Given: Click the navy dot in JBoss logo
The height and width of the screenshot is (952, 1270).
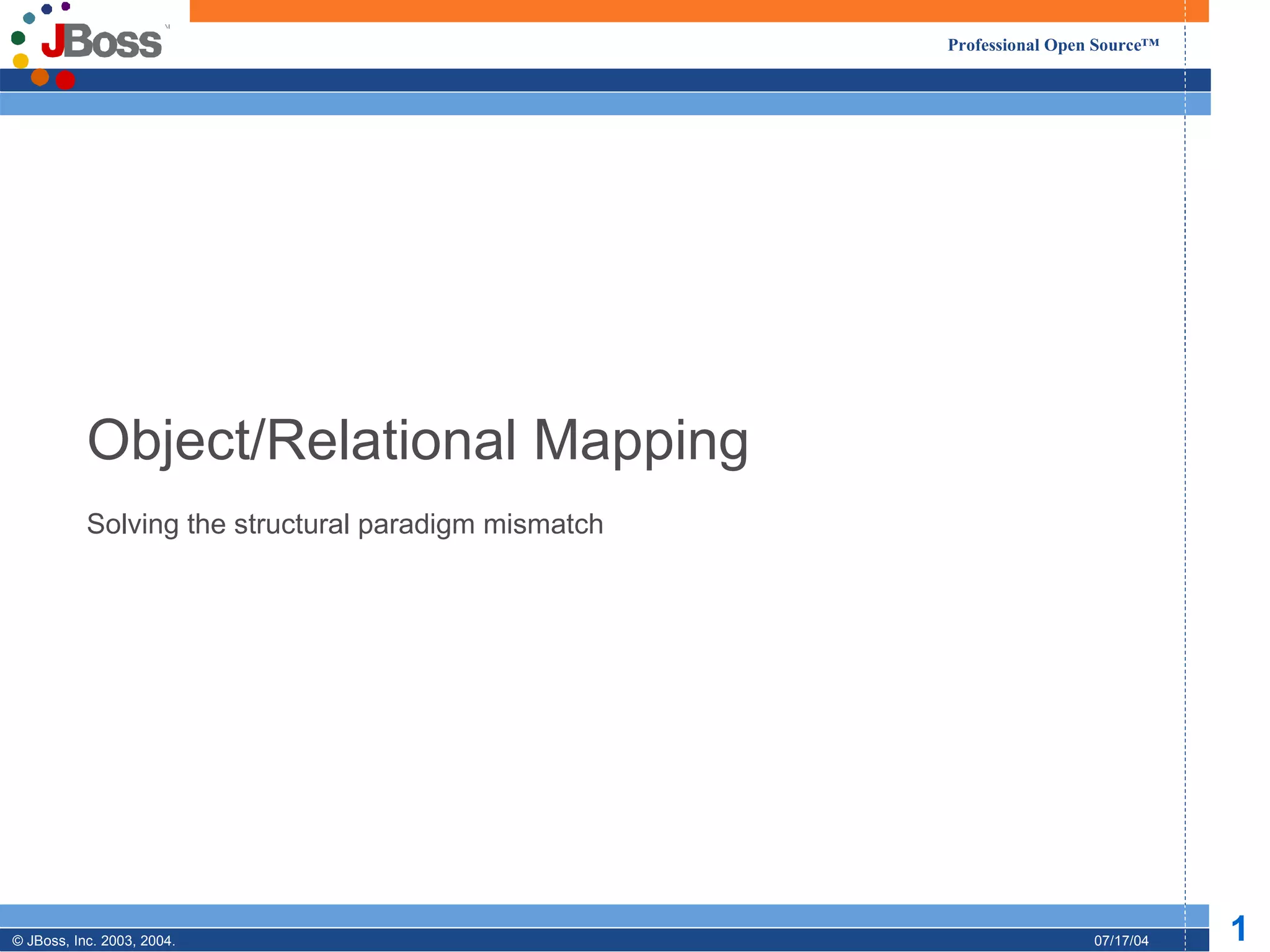Looking at the screenshot, I should pyautogui.click(x=47, y=9).
